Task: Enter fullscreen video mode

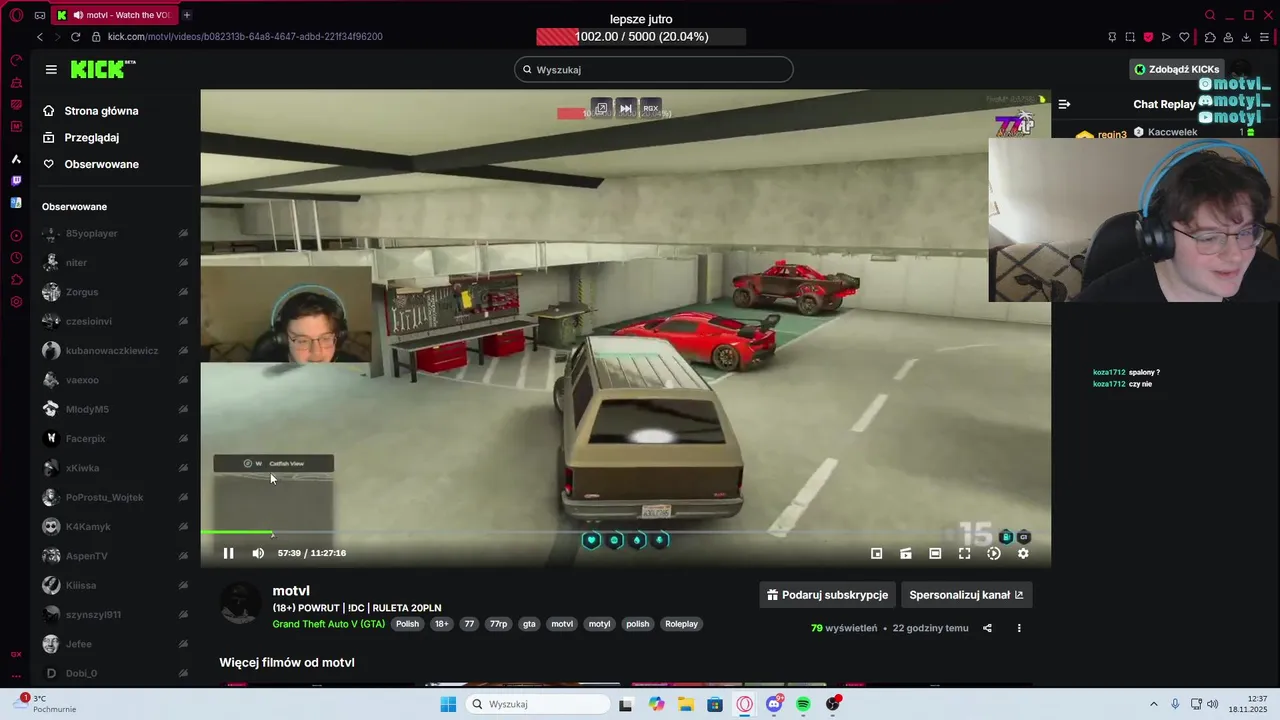Action: [964, 553]
